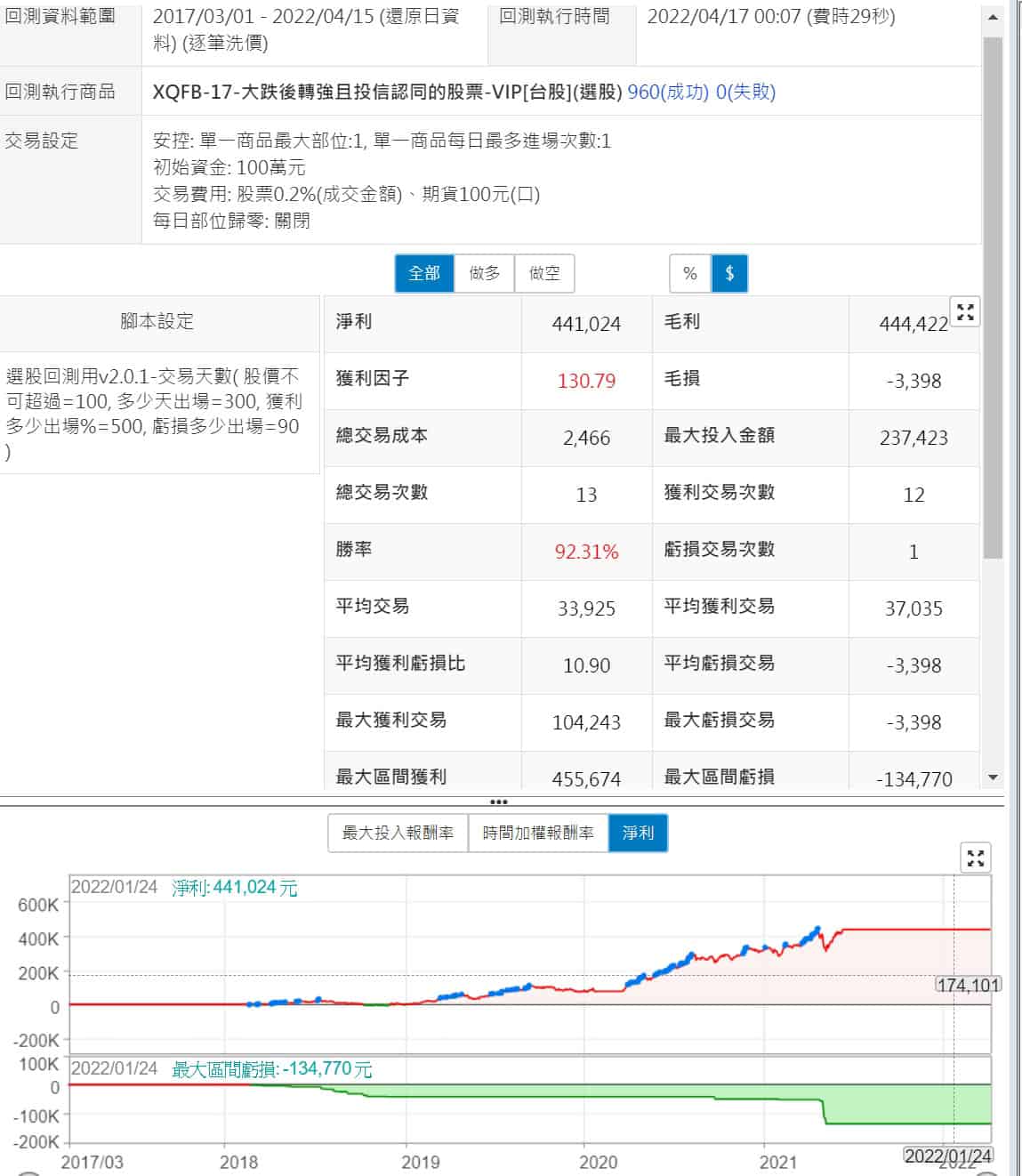The height and width of the screenshot is (1176, 1022).
Task: Click the three-dot panel splitter handle
Action: (x=499, y=801)
